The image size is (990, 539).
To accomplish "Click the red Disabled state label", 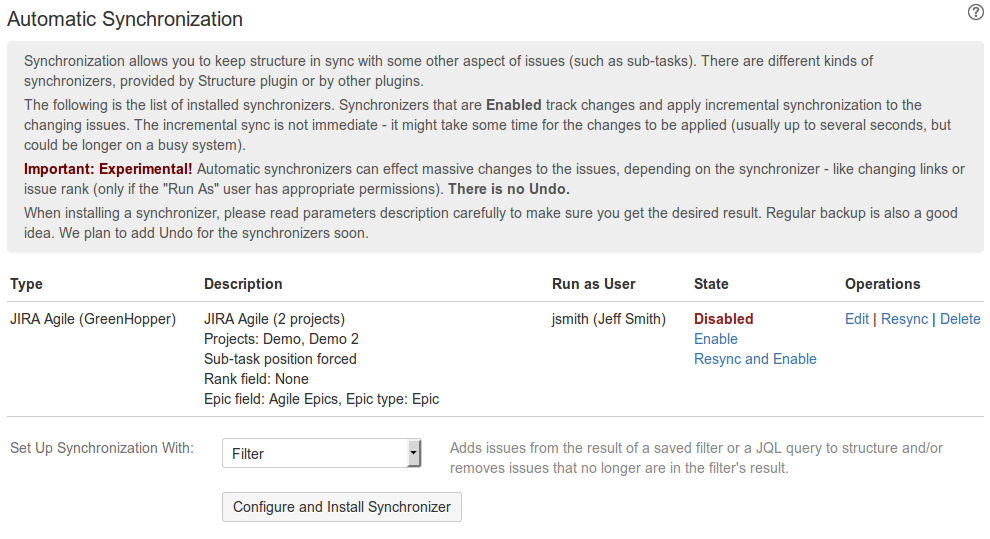I will tap(724, 319).
